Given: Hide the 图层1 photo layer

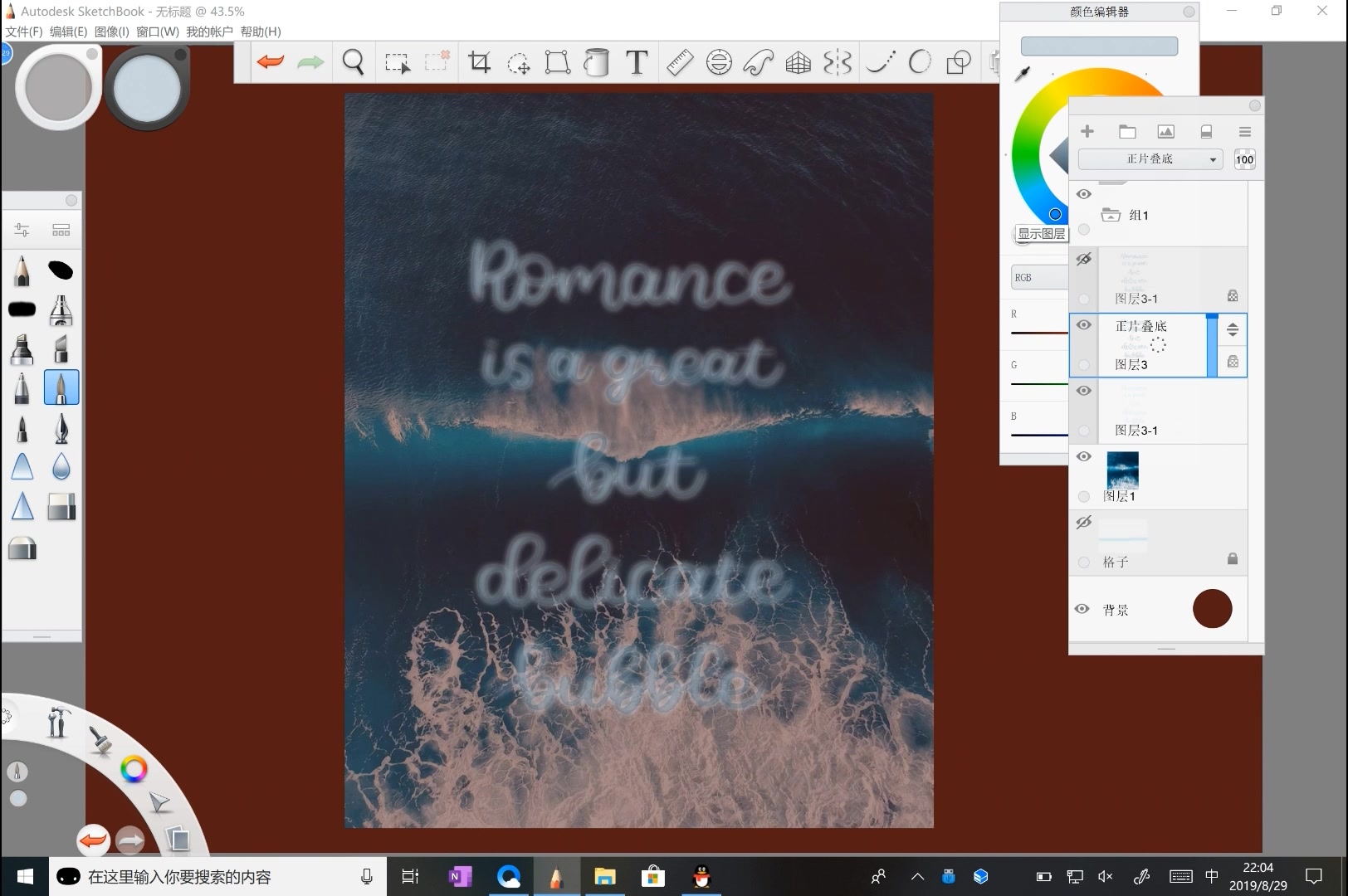Looking at the screenshot, I should point(1084,456).
